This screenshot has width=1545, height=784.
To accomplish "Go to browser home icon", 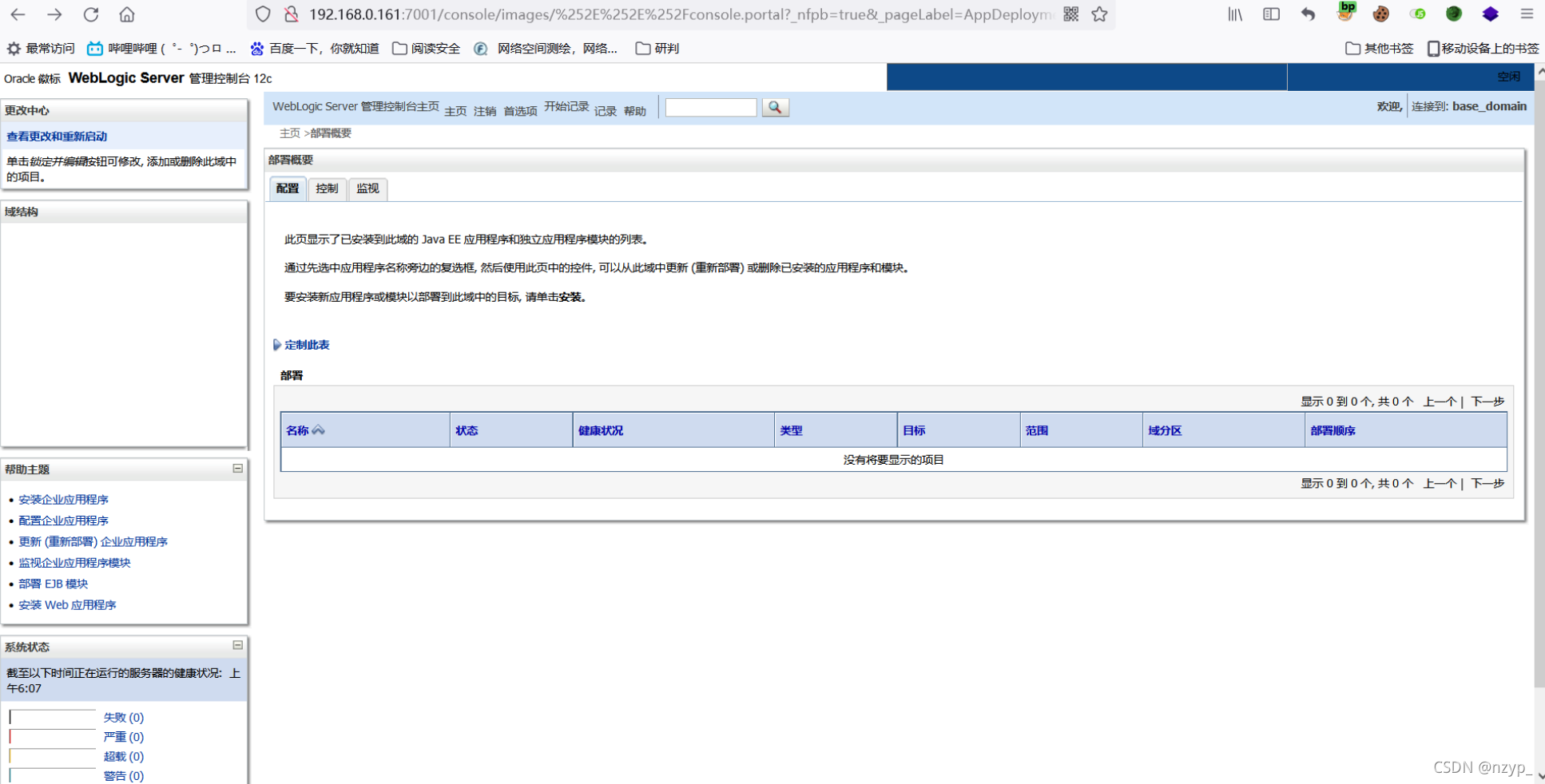I will pos(127,14).
